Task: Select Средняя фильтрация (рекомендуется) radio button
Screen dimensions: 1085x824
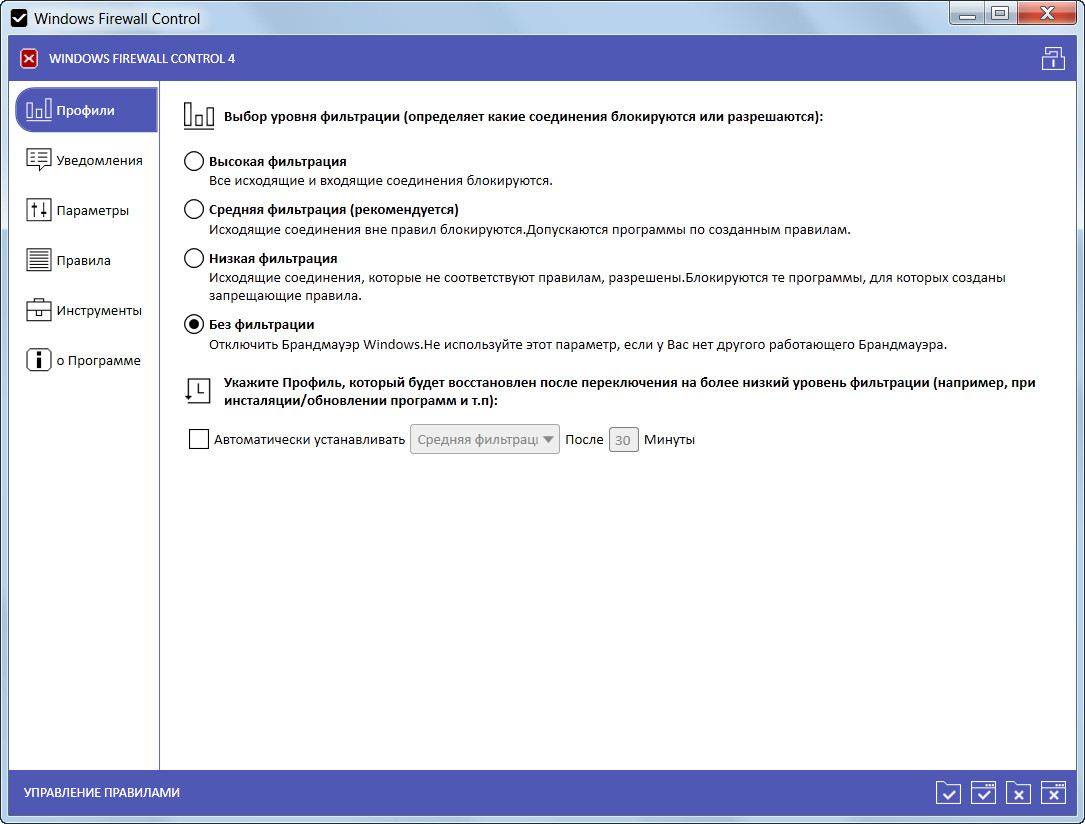Action: 194,209
